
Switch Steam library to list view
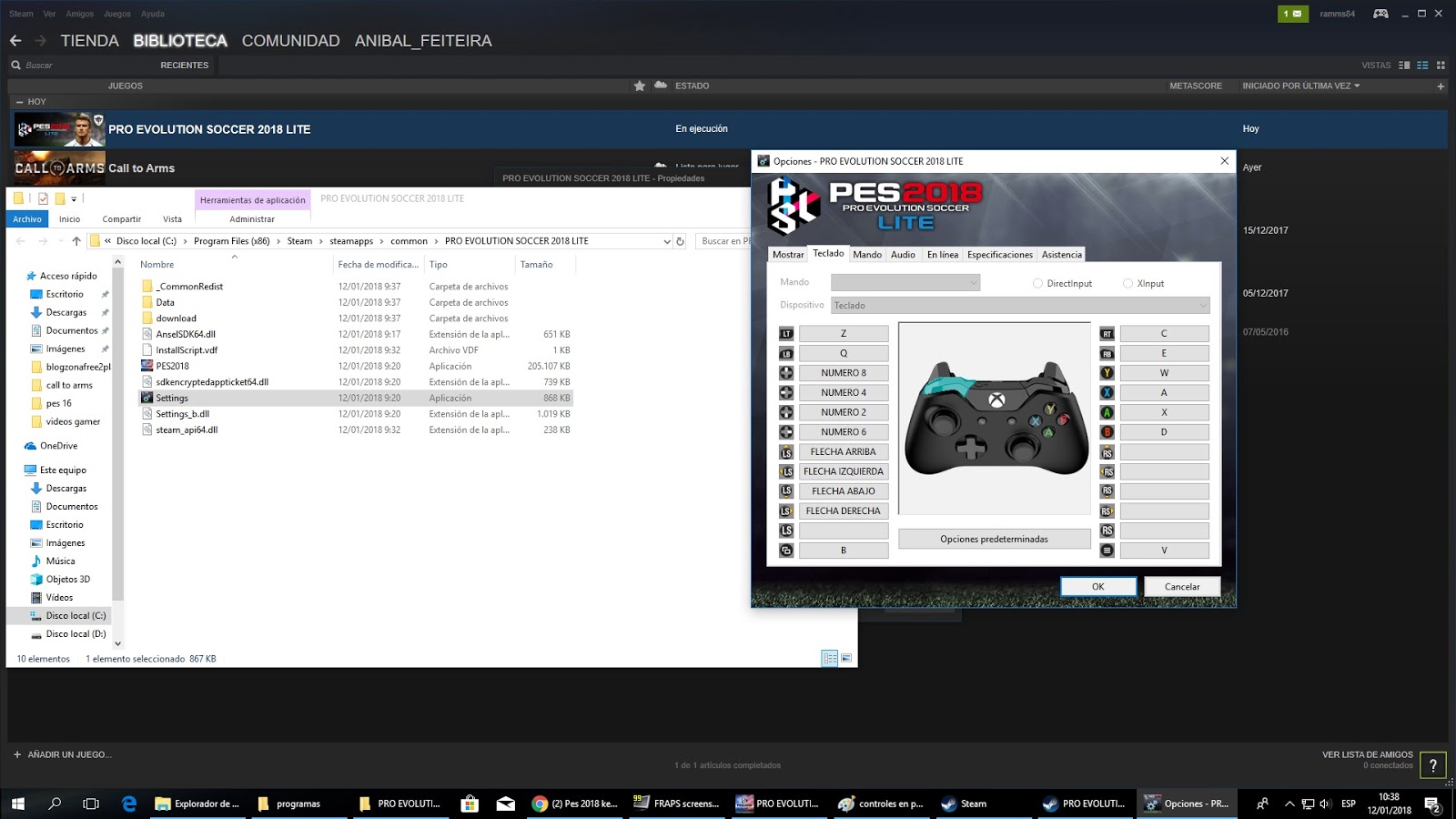click(1422, 66)
